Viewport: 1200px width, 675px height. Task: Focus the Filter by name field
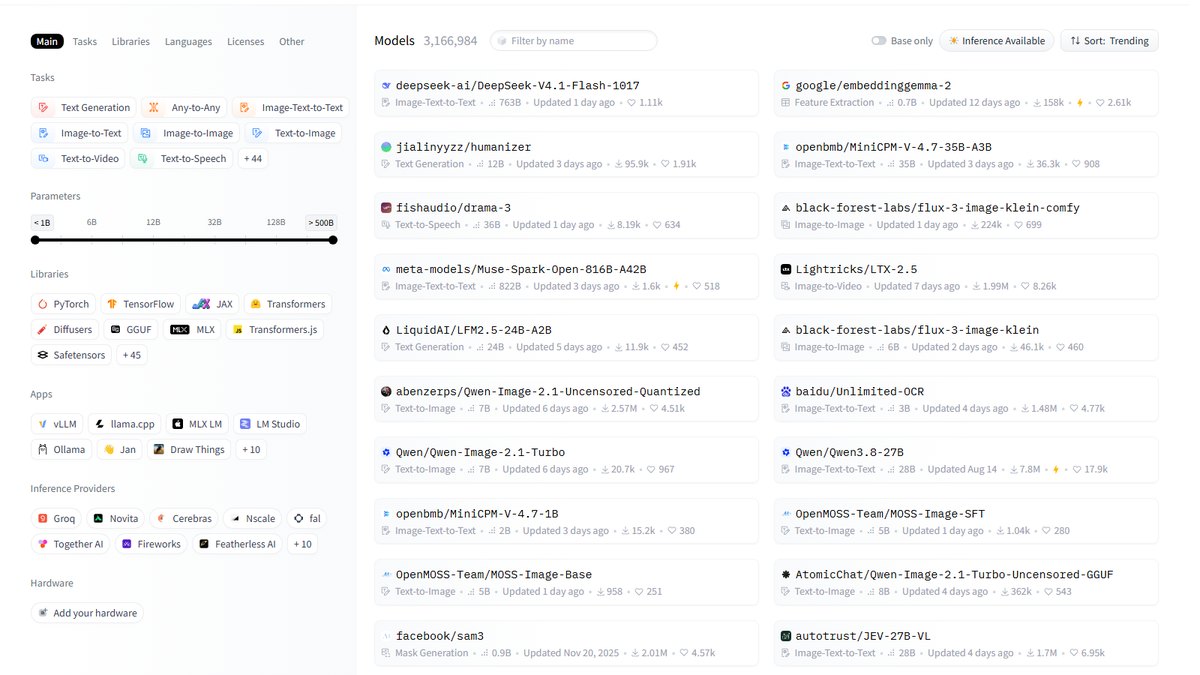pos(575,41)
